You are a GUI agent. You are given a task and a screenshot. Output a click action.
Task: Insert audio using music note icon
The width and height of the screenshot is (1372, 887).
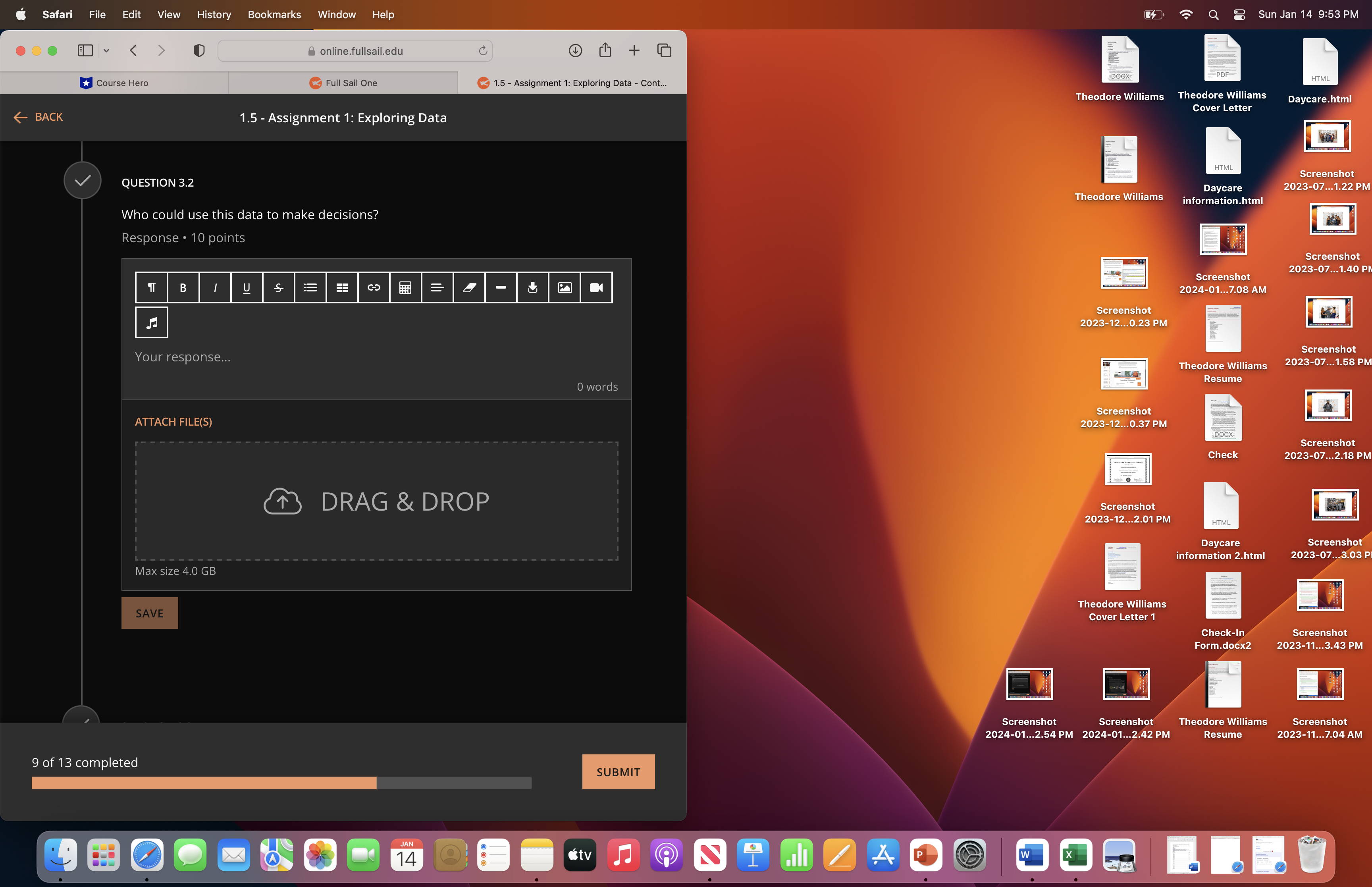pyautogui.click(x=151, y=322)
